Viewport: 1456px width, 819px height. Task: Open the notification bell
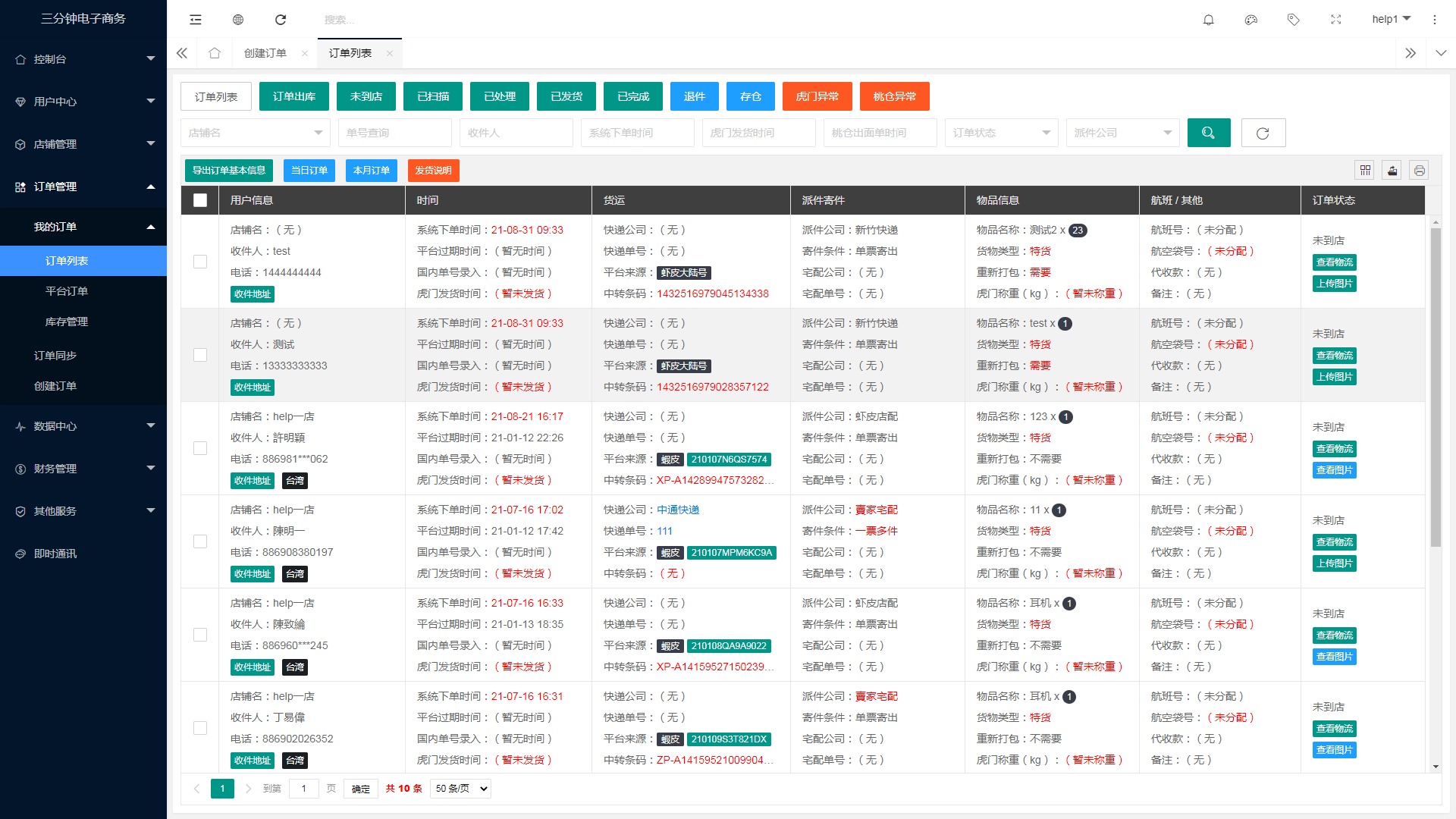(1209, 20)
